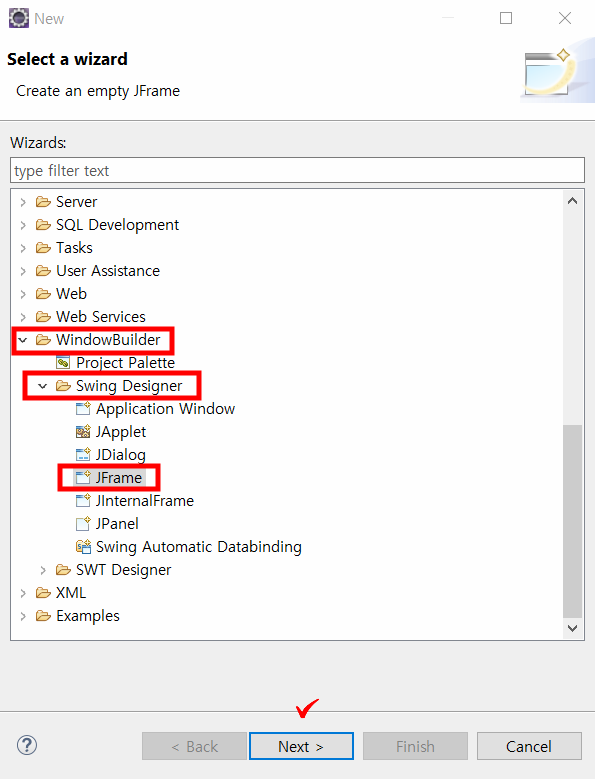Expand the Tasks tree node

23,248
